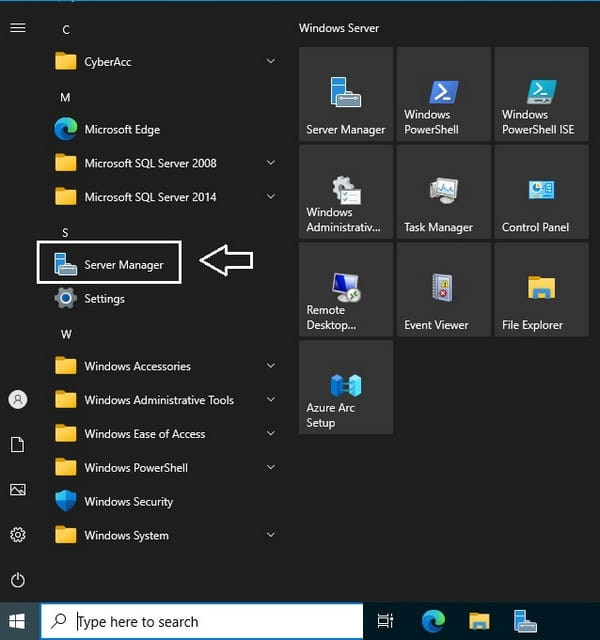
Task: Click the letter M section header
Action: (x=65, y=98)
